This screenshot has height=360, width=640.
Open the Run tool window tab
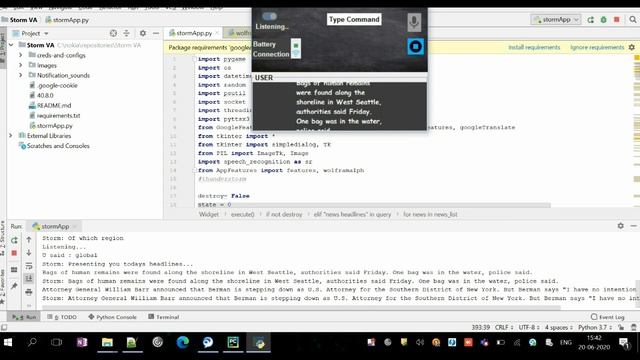coord(24,317)
